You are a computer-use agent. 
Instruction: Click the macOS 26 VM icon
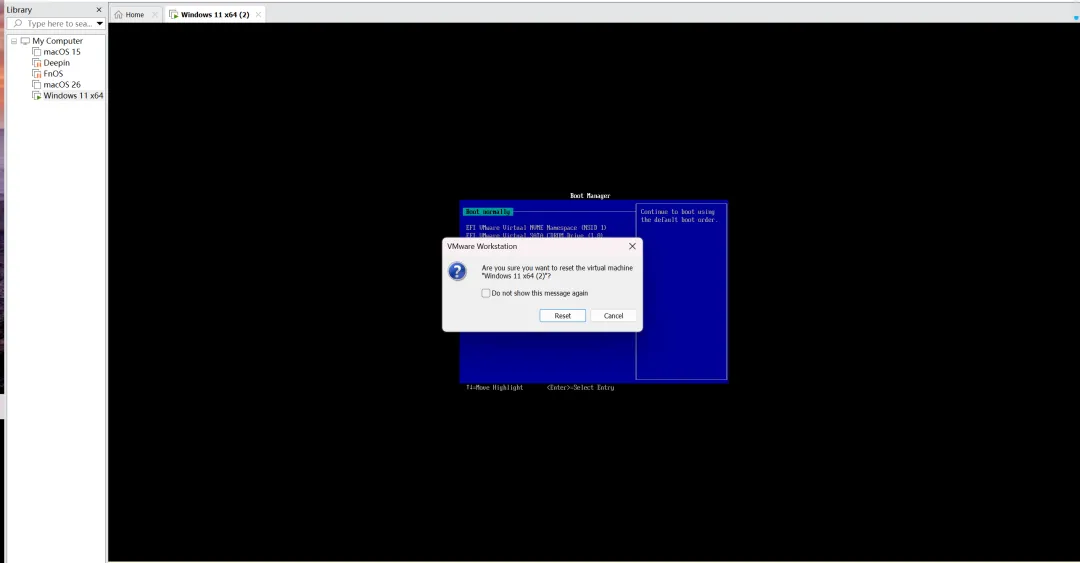pos(37,85)
